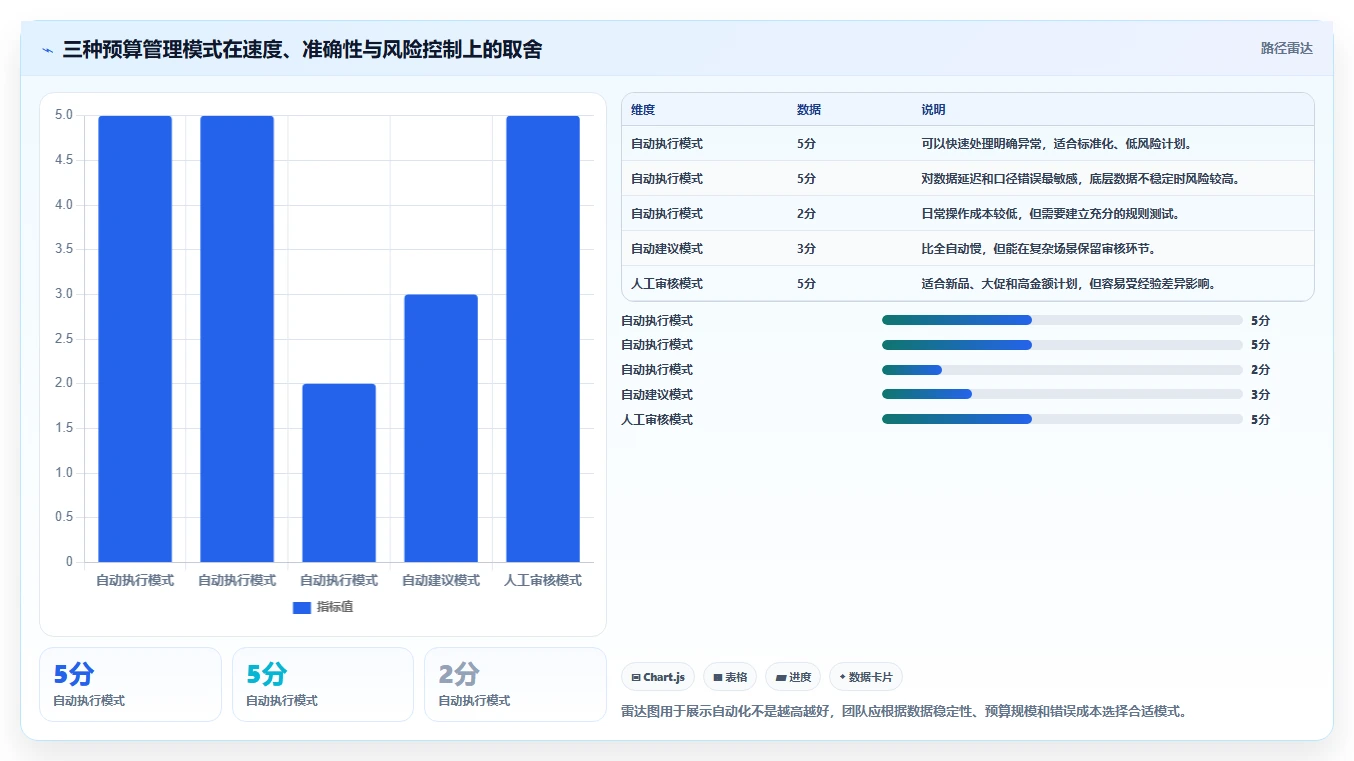The height and width of the screenshot is (761, 1354).
Task: Click the 说明 column header
Action: (x=933, y=110)
